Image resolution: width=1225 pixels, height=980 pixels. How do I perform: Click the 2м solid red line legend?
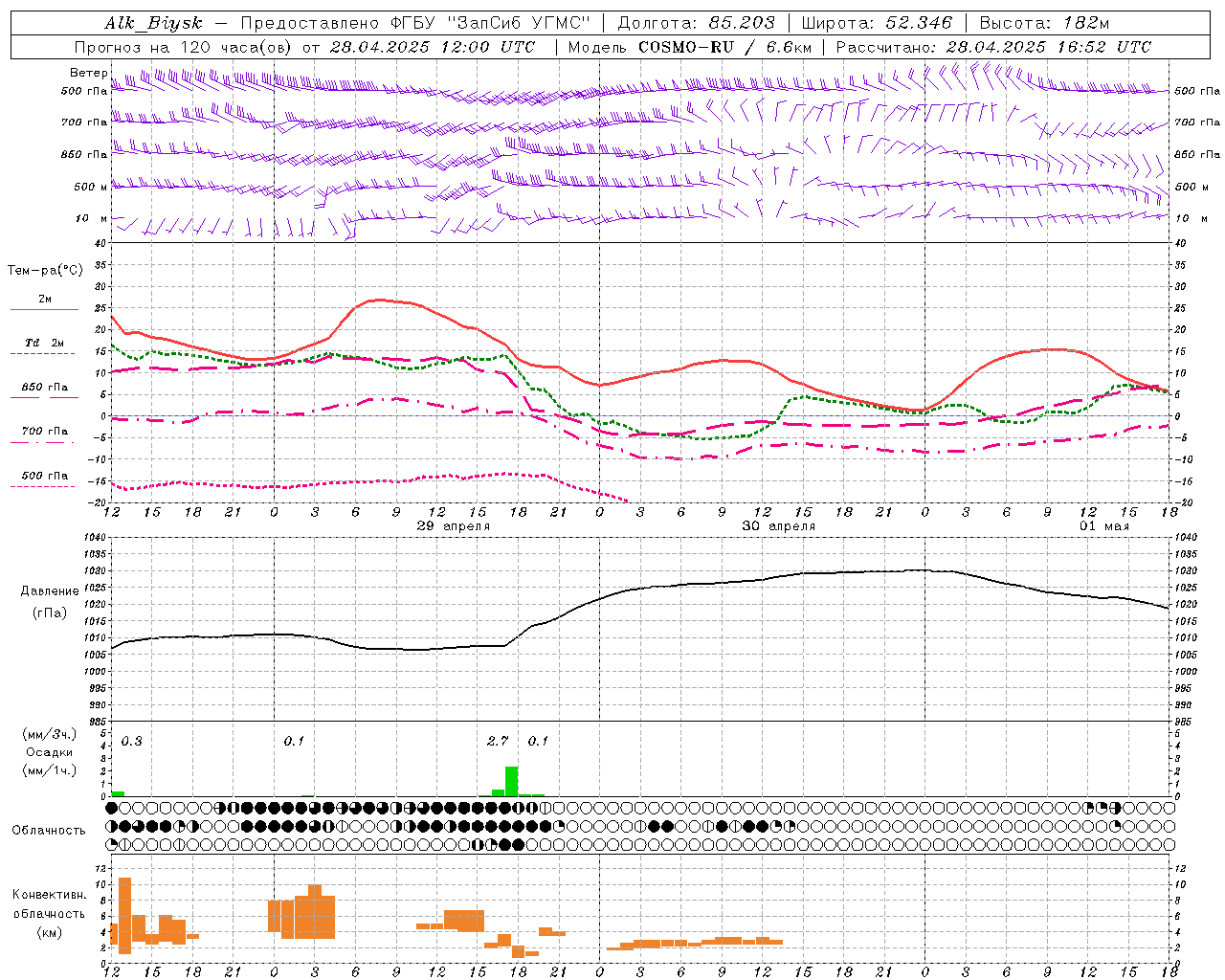(44, 301)
